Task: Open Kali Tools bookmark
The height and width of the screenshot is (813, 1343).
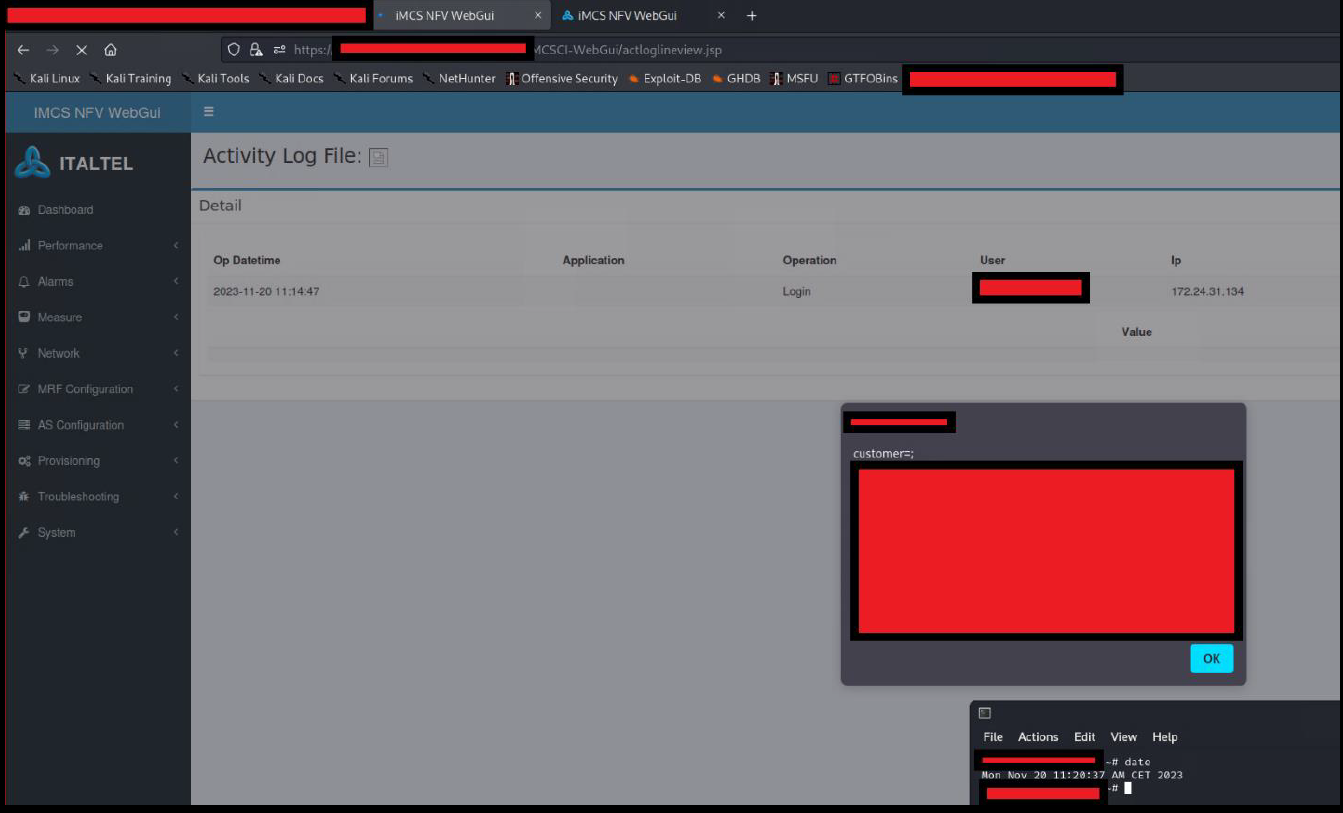Action: pos(215,79)
